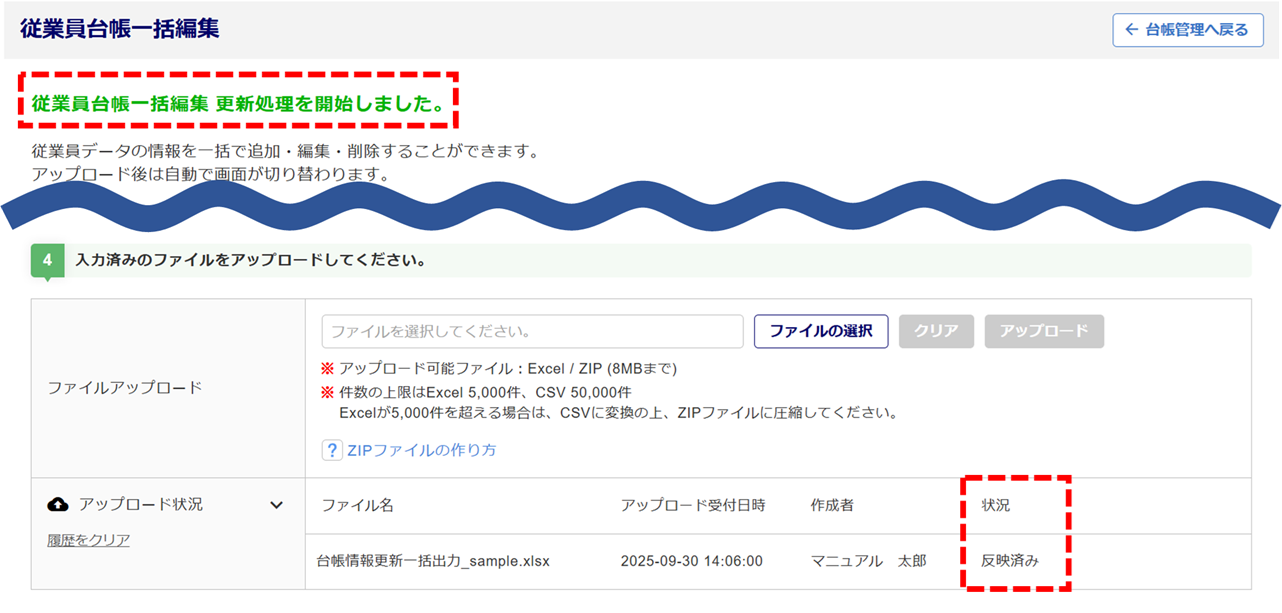Click the grayed アップロード button

click(1044, 331)
